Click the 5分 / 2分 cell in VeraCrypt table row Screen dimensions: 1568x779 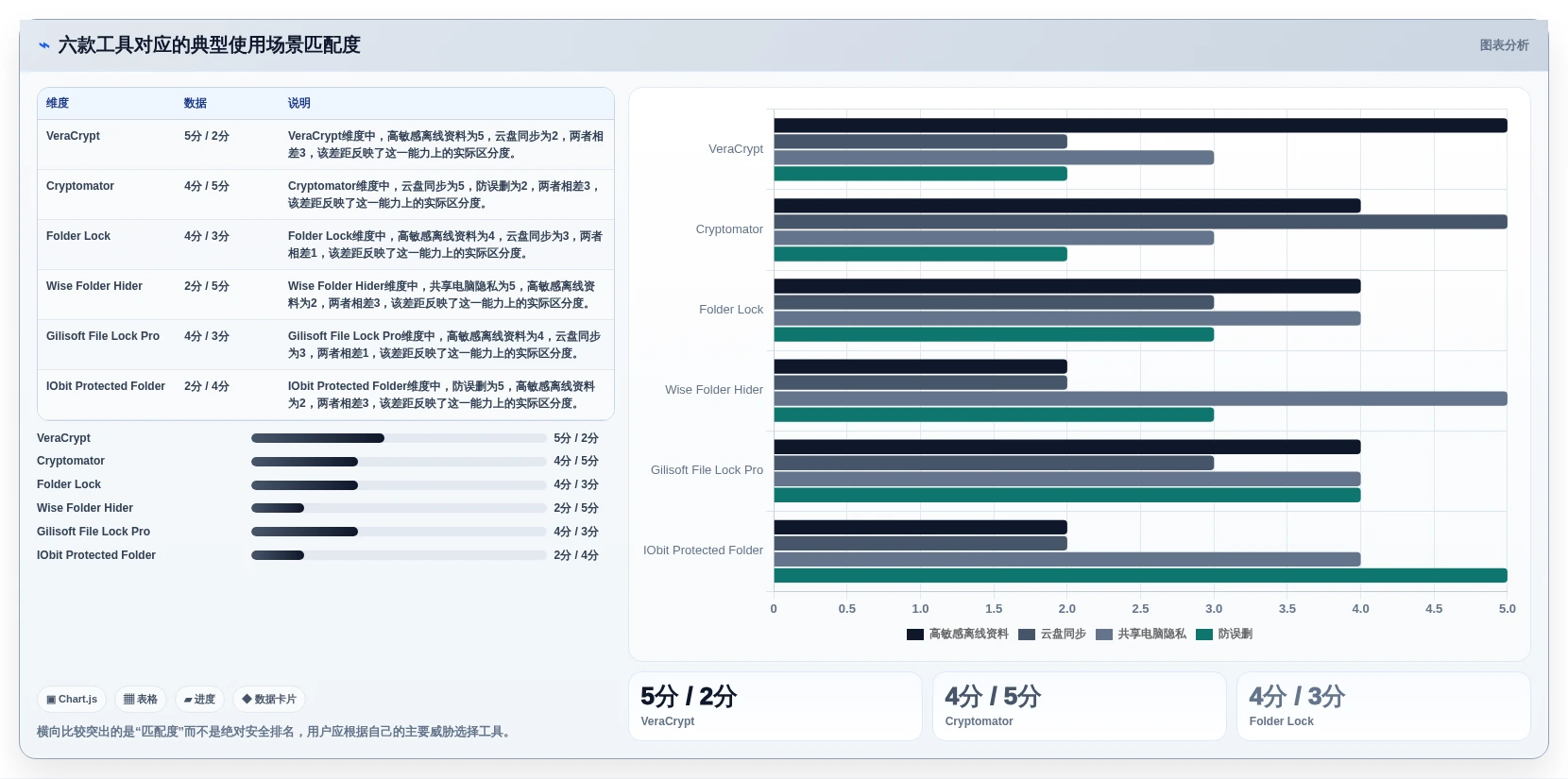(x=207, y=136)
